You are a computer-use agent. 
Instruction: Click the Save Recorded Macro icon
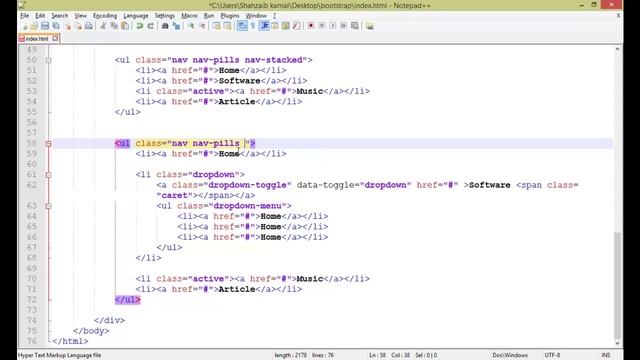pyautogui.click(x=355, y=26)
